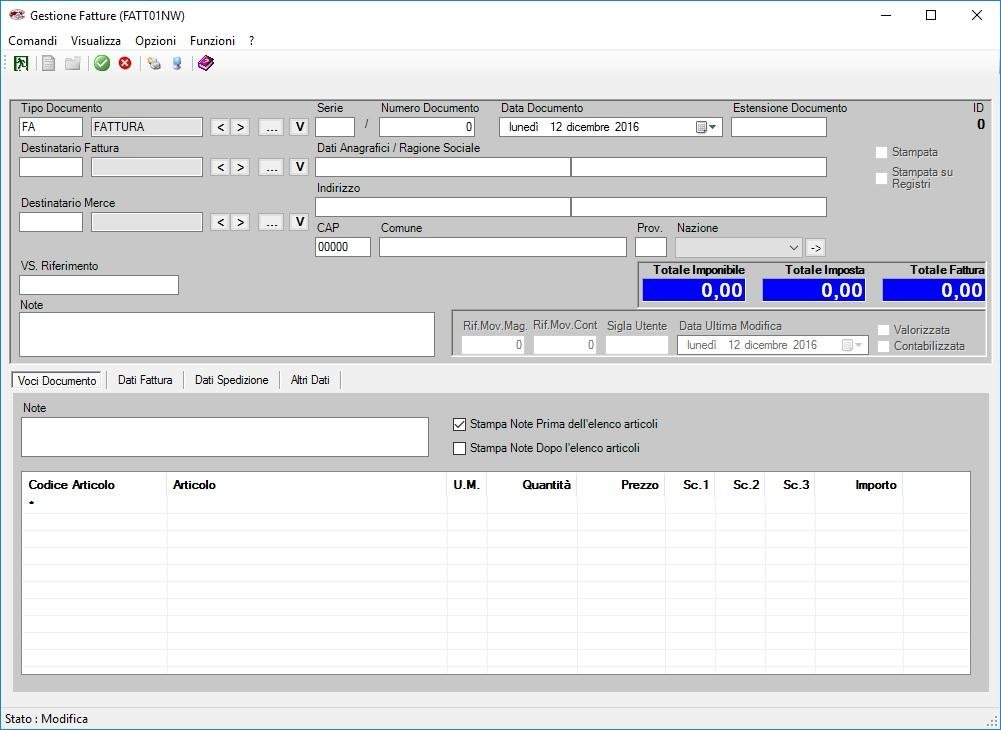Viewport: 1001px width, 730px height.
Task: Check Stampa Note Dopo l'elenco articoli
Action: (x=459, y=448)
